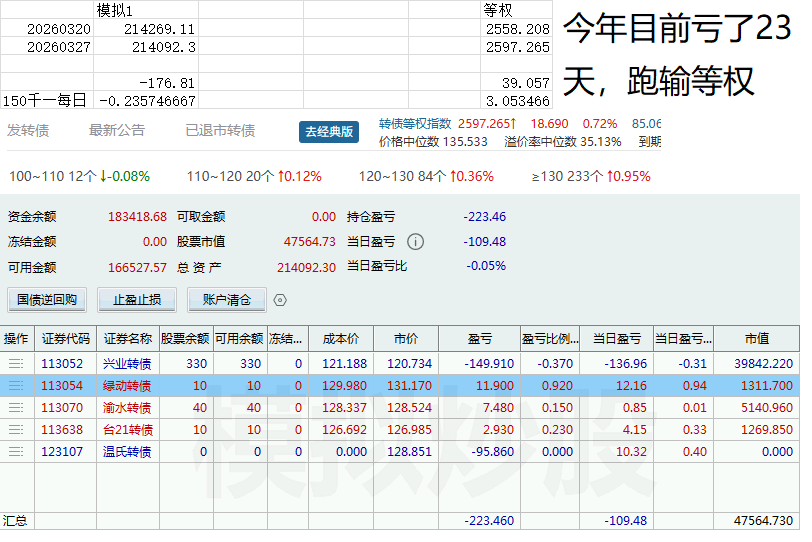Open operation menu icon for 温氏转债 row
The height and width of the screenshot is (542, 812).
coord(16,452)
